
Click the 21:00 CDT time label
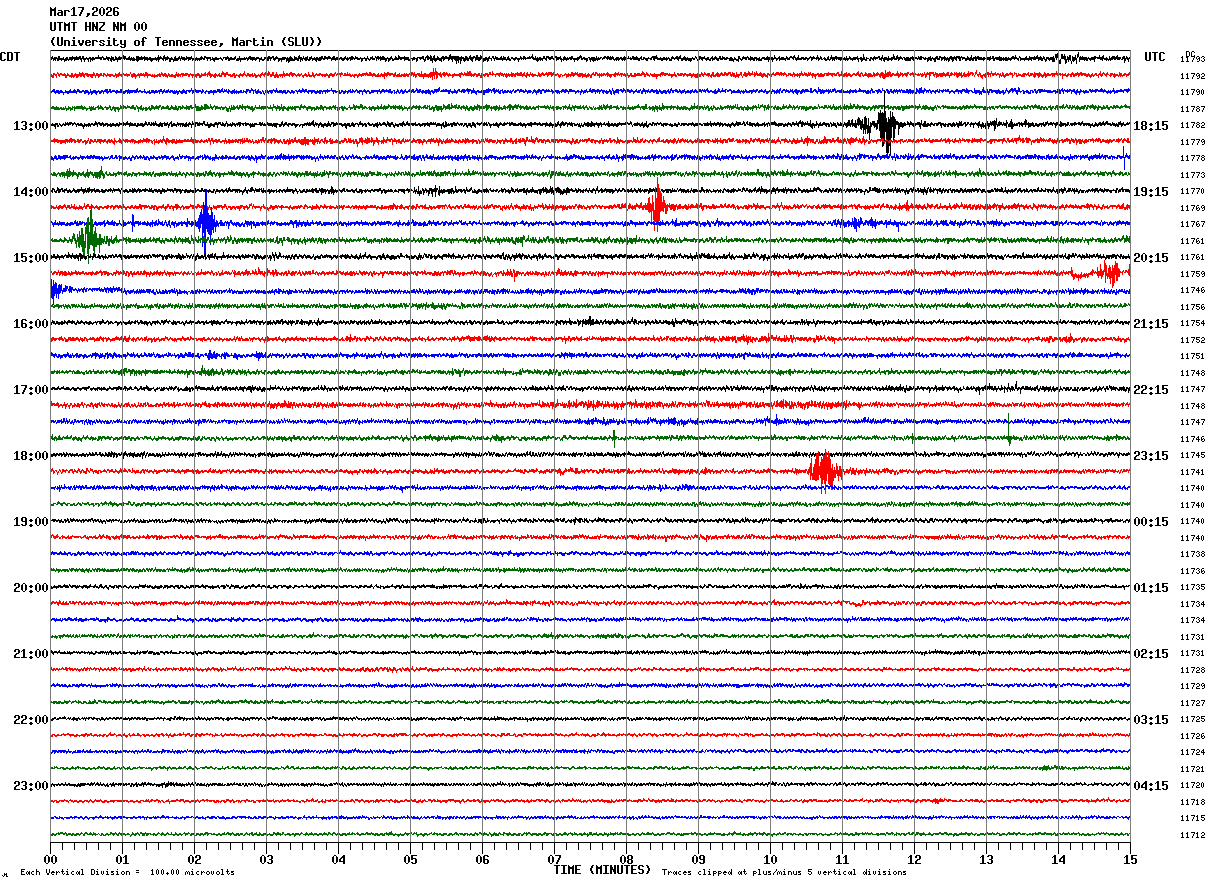30,653
